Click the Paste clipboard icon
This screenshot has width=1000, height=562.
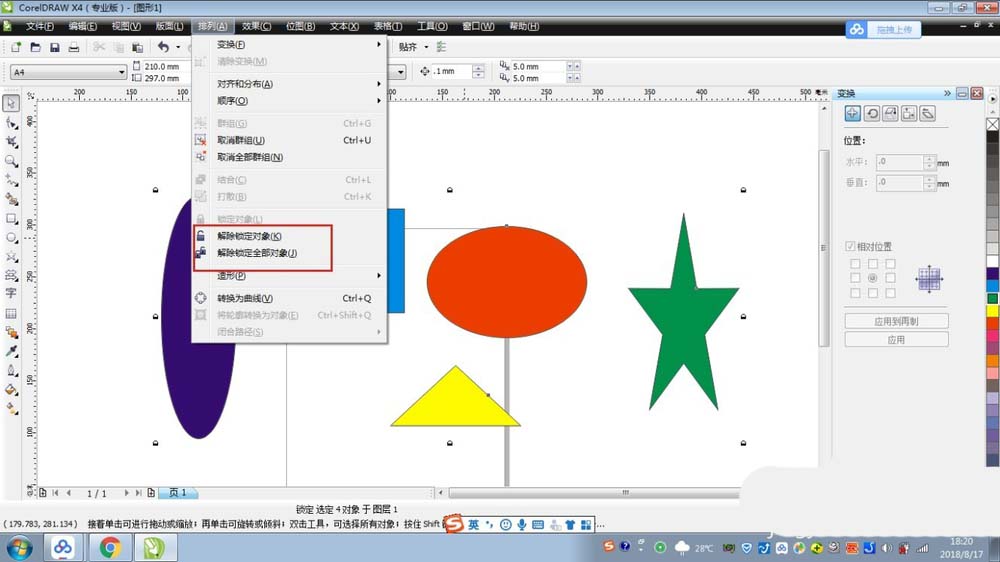[x=137, y=47]
